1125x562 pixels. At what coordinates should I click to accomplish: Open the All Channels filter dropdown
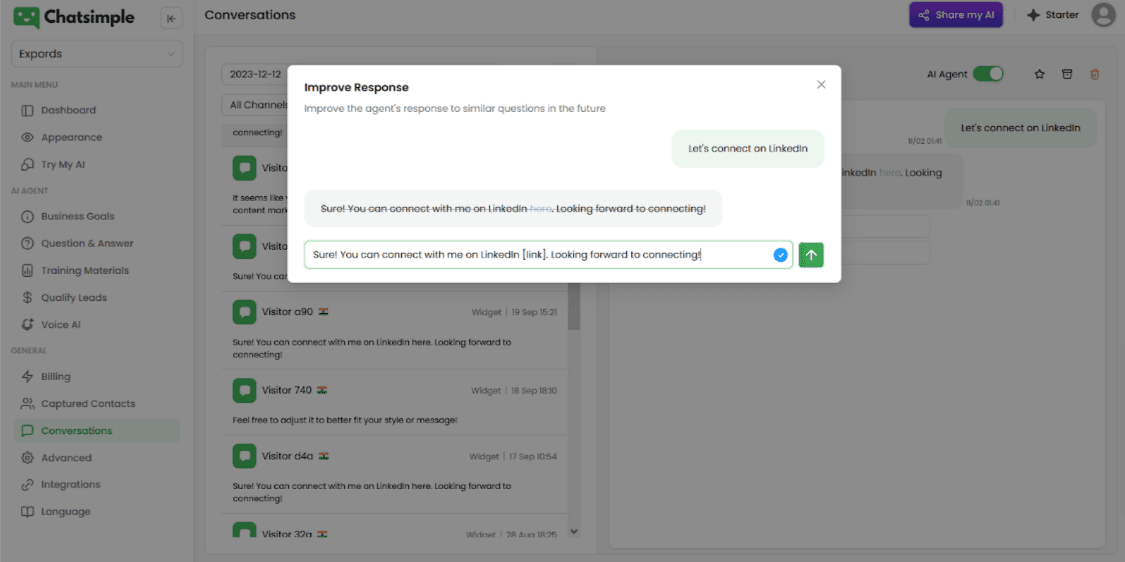[255, 106]
